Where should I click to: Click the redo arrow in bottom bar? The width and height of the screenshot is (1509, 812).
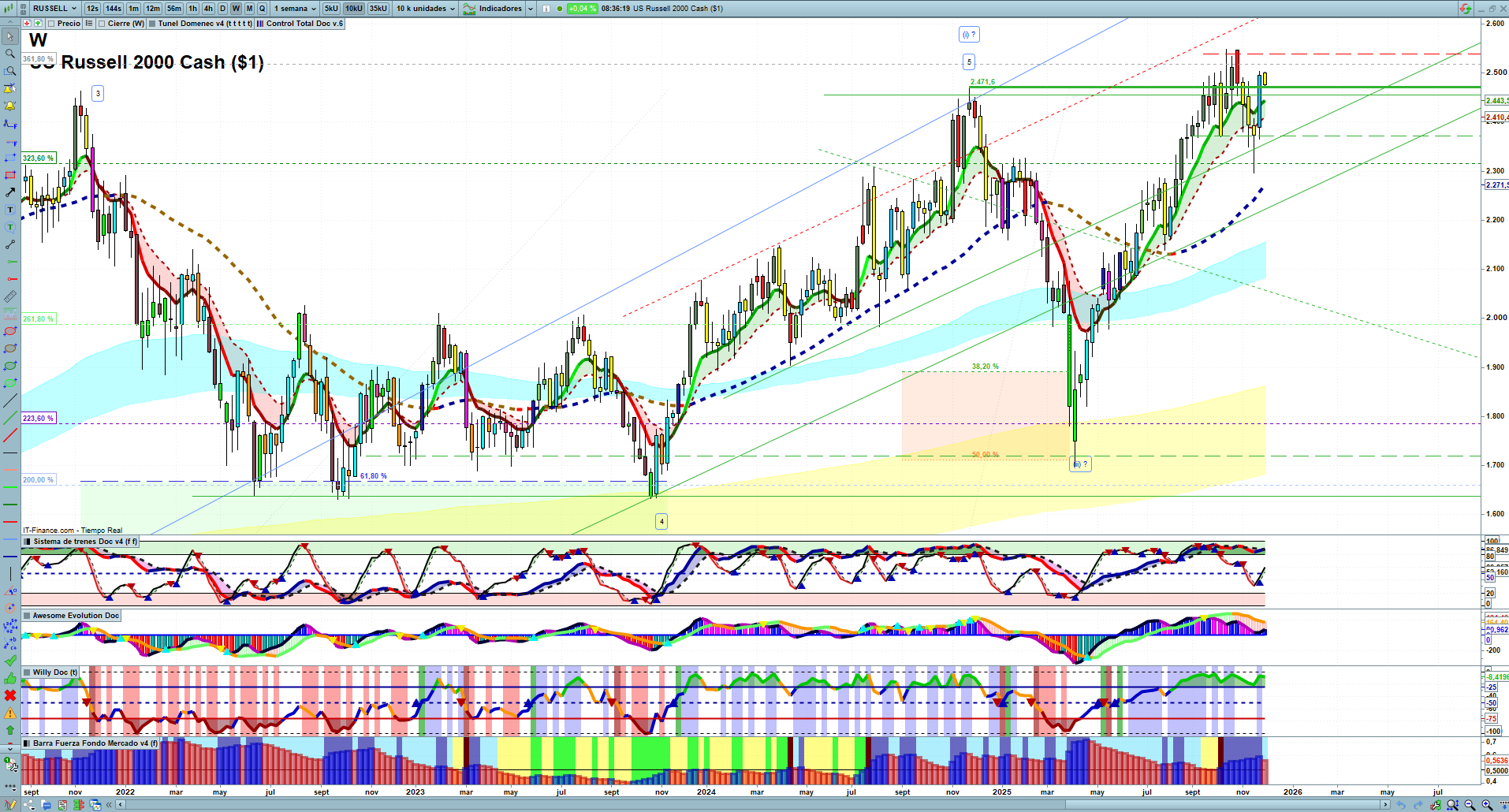tap(1418, 805)
